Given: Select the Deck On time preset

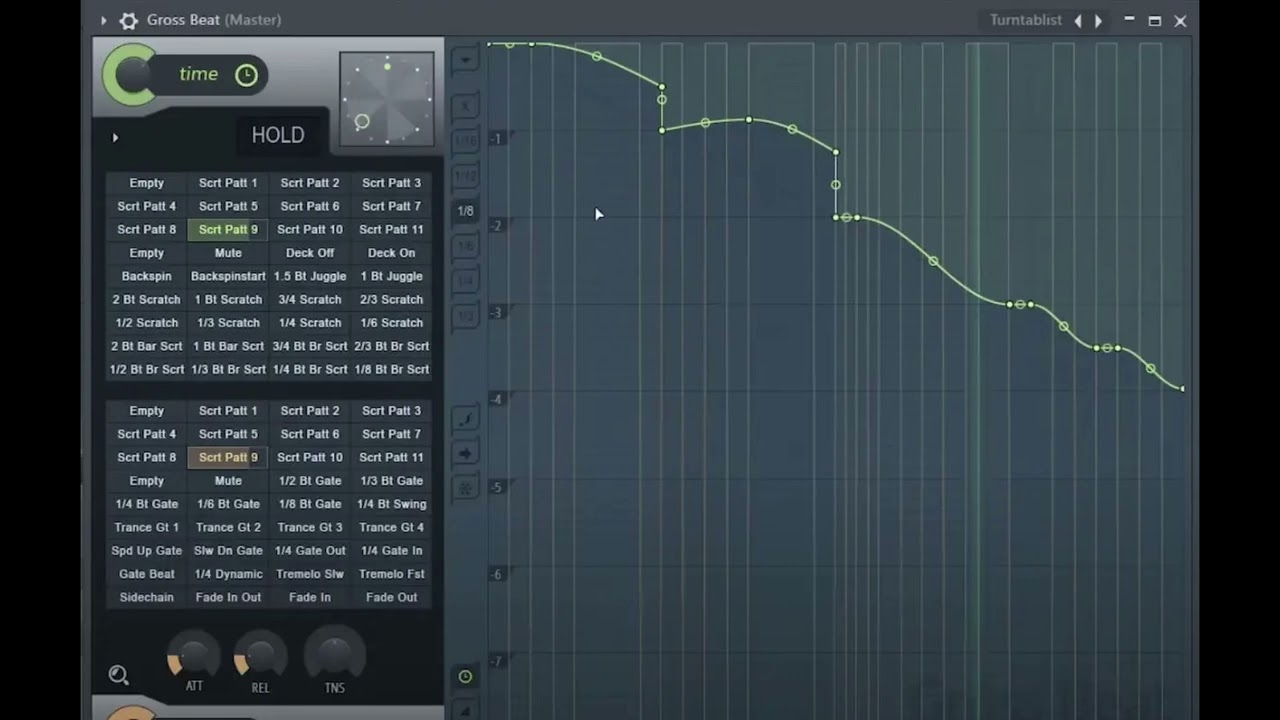Looking at the screenshot, I should coord(391,253).
